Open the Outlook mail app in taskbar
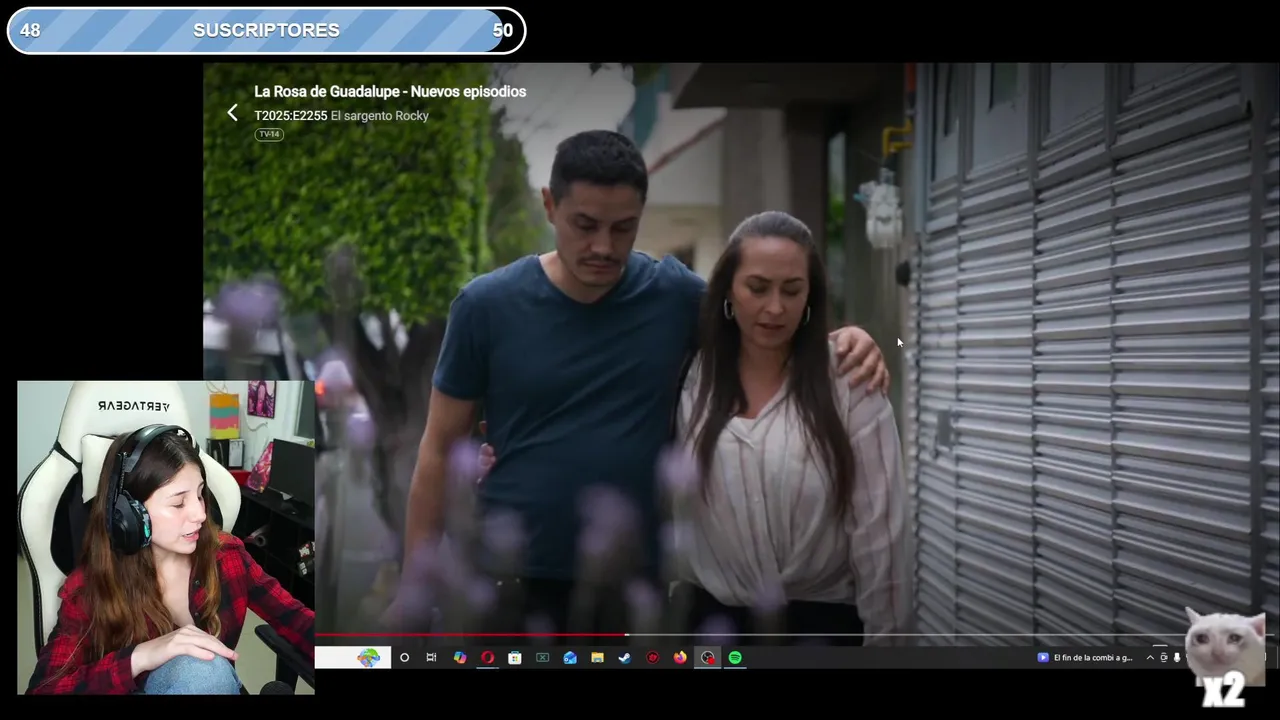The width and height of the screenshot is (1280, 720). (x=570, y=657)
